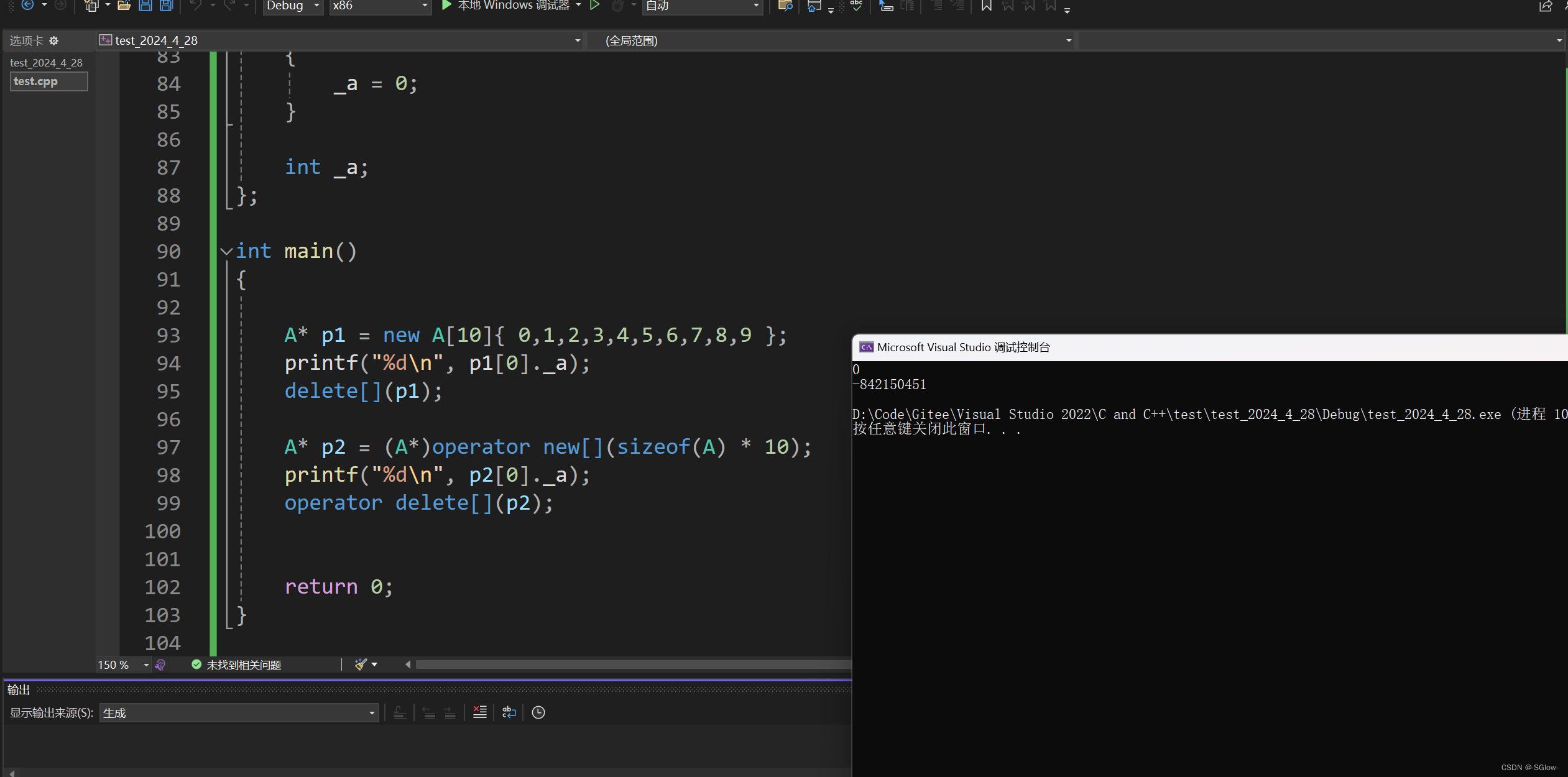Collapse the main function code block
Image resolution: width=1568 pixels, height=777 pixels.
point(226,252)
